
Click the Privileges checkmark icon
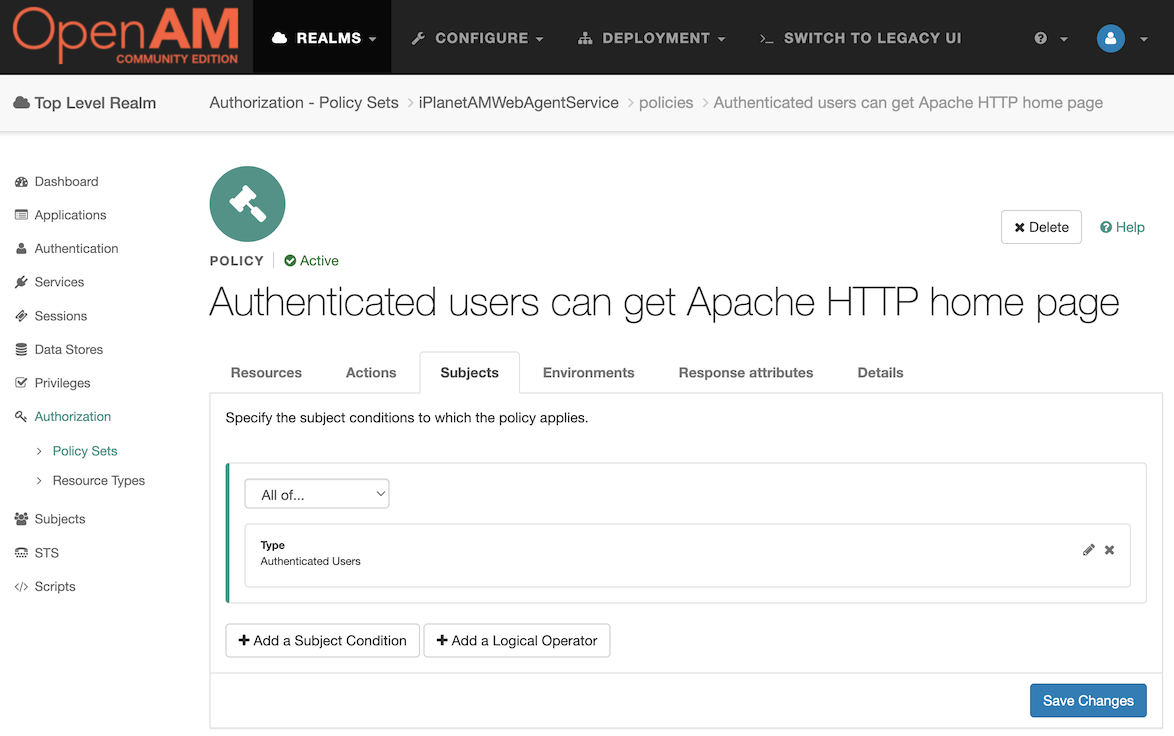21,383
